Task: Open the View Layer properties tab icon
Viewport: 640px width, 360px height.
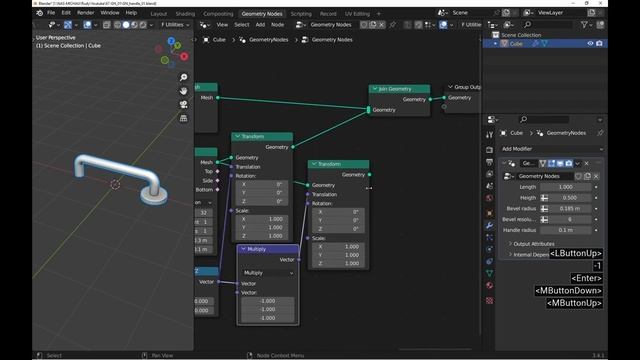Action: 489,174
